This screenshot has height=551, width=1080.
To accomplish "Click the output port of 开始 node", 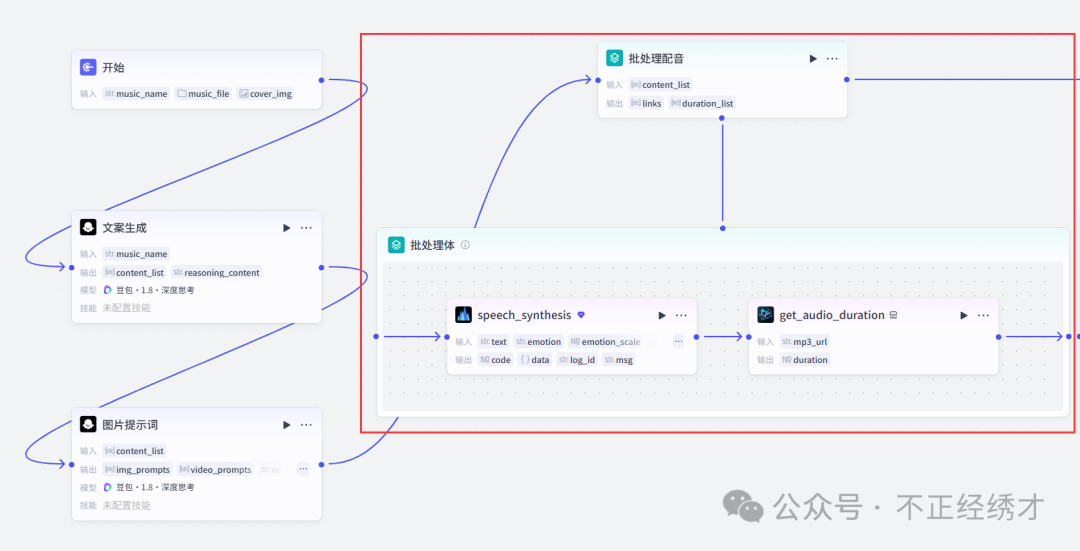I will (x=321, y=80).
